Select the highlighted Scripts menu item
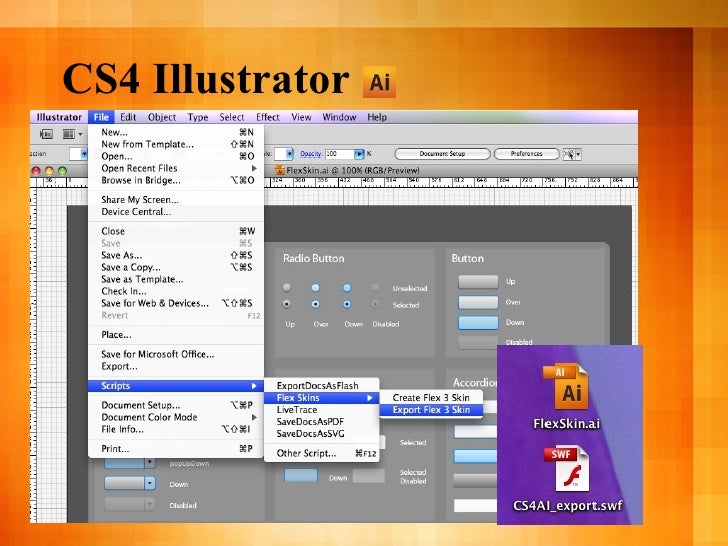 [x=176, y=385]
